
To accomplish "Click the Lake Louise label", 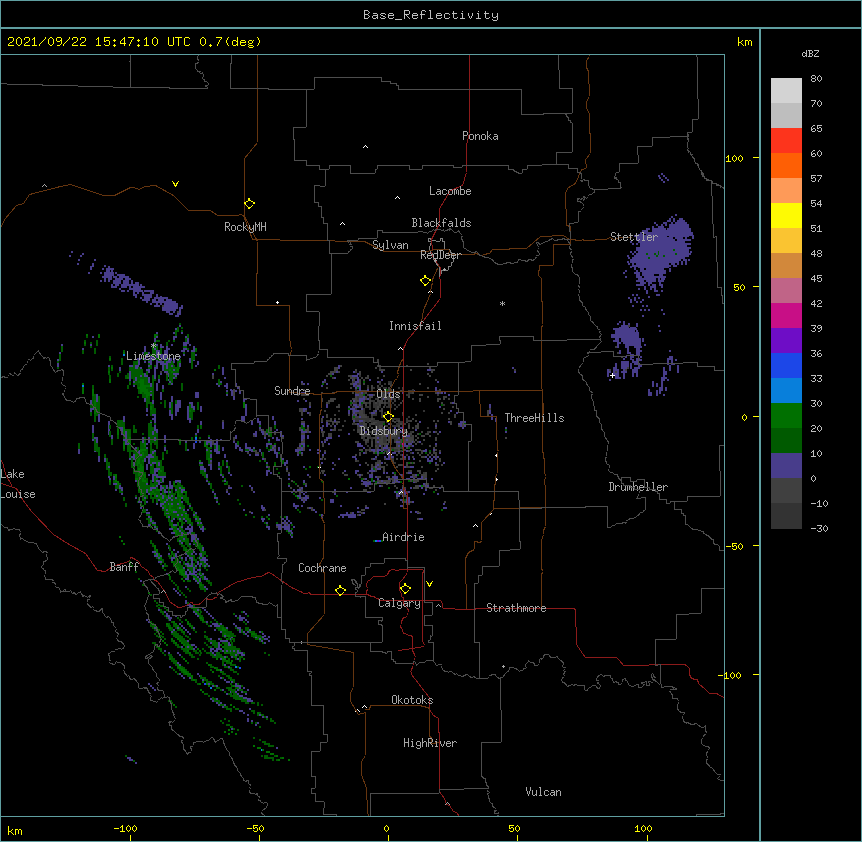I will 18,484.
